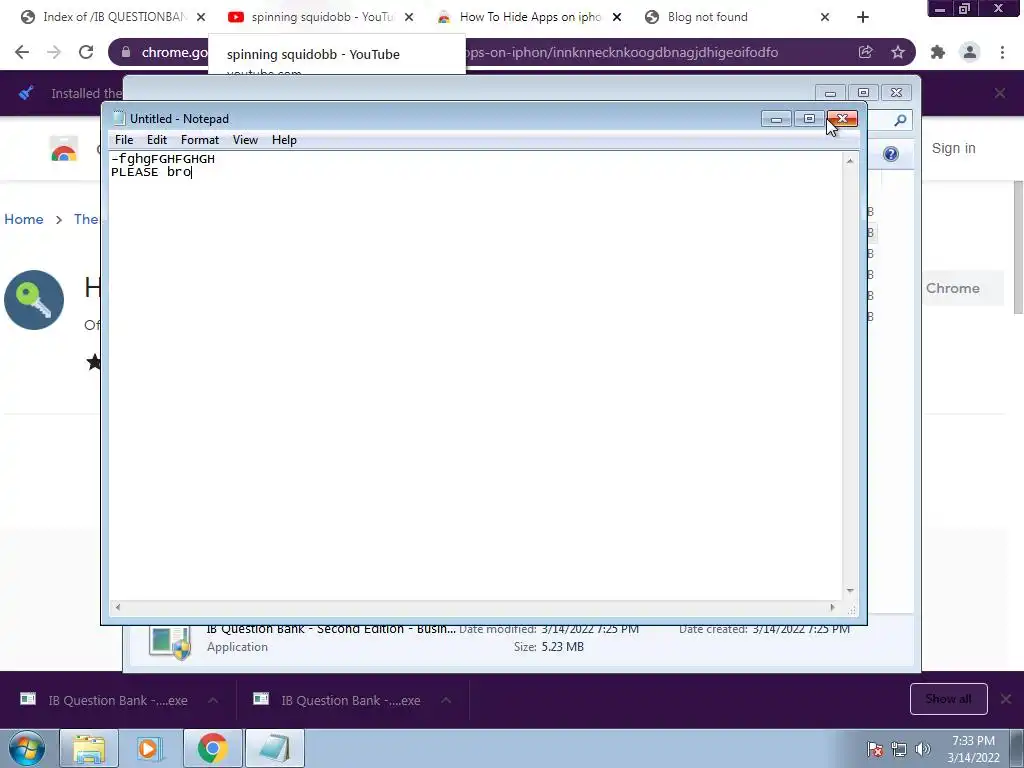Open the Notepad Format menu
This screenshot has width=1024, height=768.
[200, 140]
